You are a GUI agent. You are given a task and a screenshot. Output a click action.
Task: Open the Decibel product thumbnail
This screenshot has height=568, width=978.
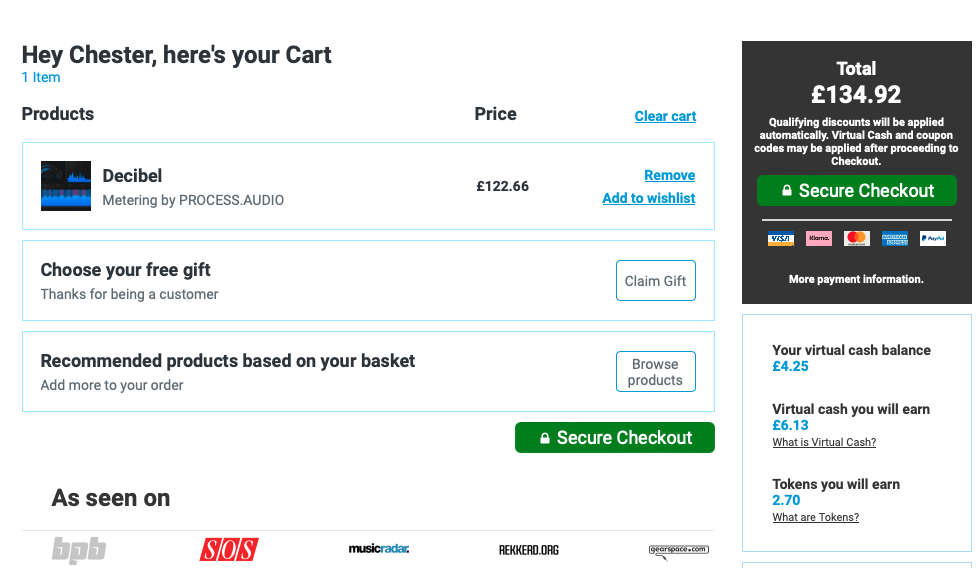(x=66, y=186)
